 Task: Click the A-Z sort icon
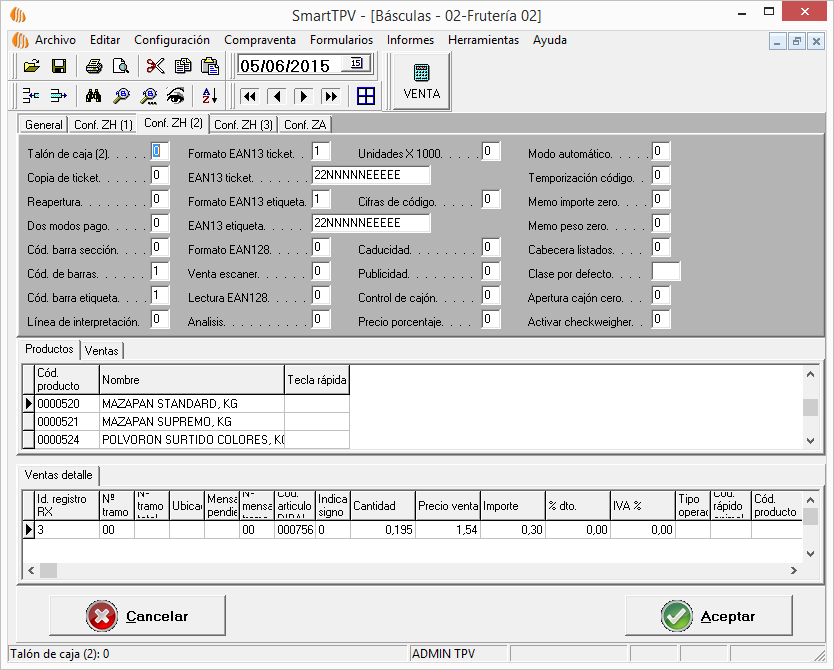210,96
